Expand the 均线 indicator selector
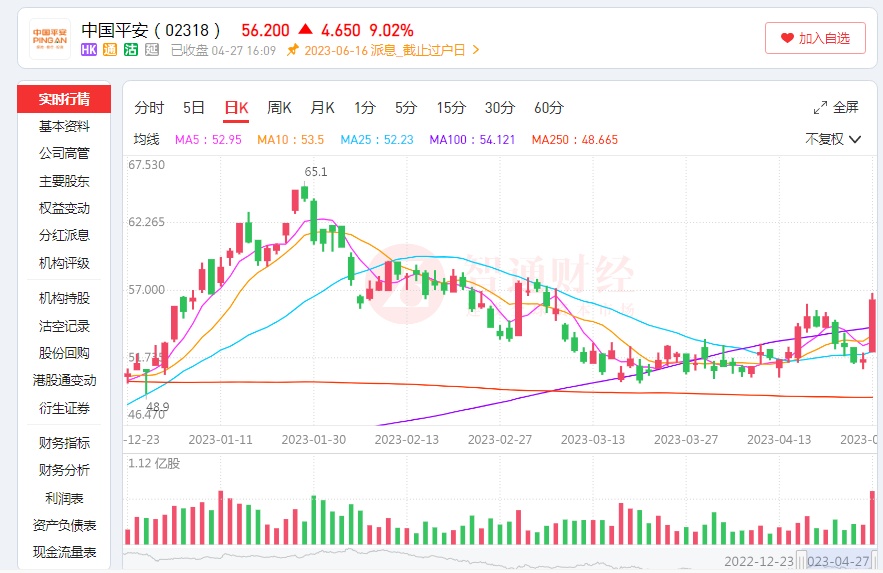 coord(147,140)
